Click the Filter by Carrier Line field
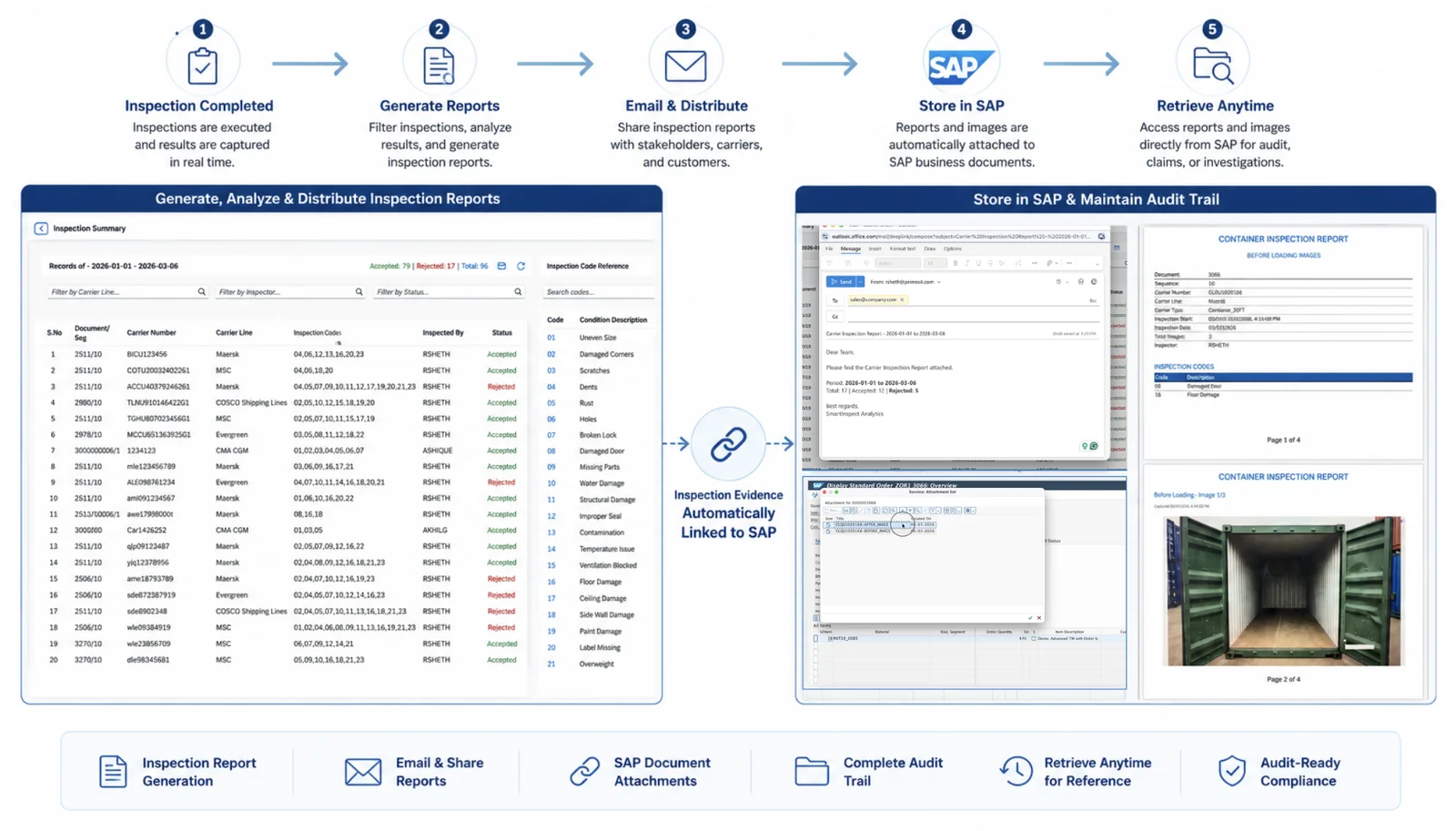 (x=126, y=292)
